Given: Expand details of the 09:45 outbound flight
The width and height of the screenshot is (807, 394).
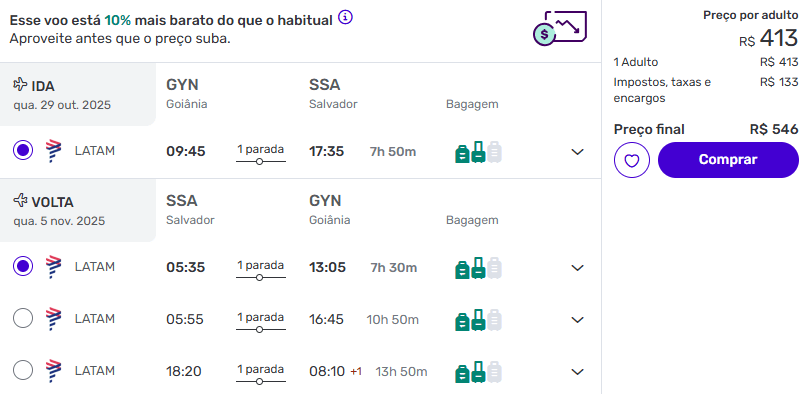Looking at the screenshot, I should (577, 152).
